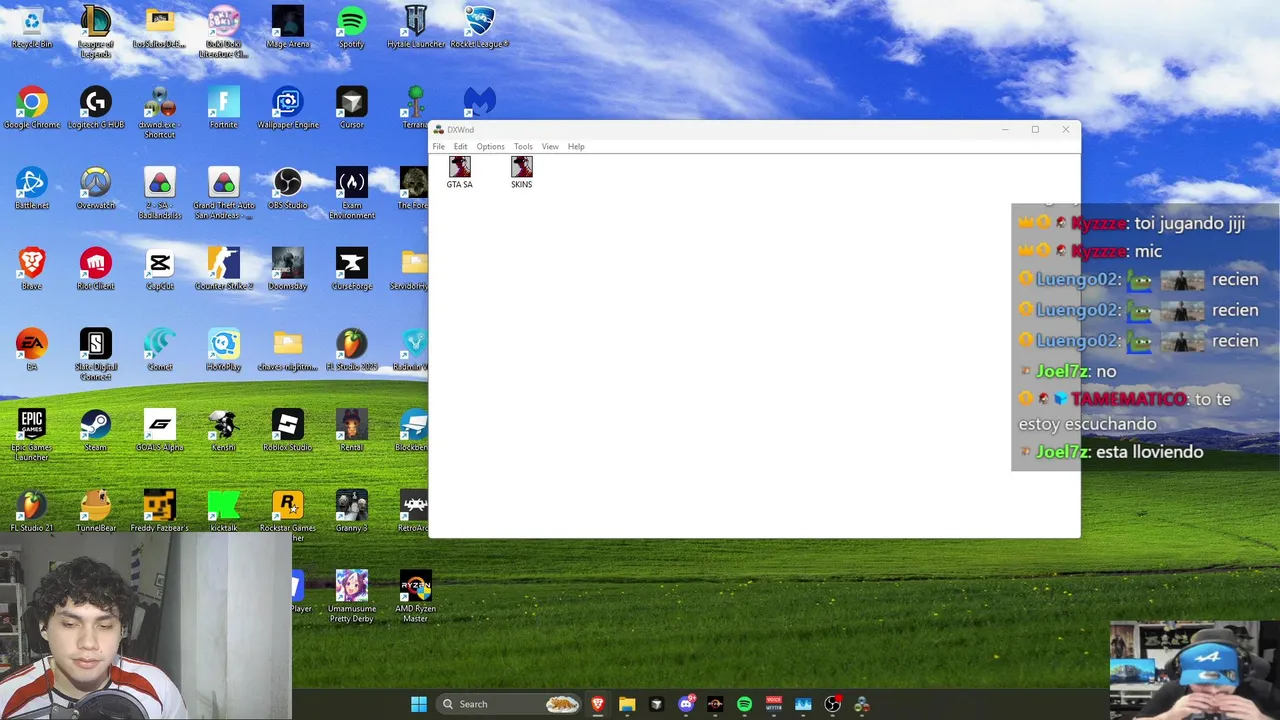This screenshot has width=1280, height=720.
Task: Select the Slate Digital Connect desktop icon
Action: click(x=96, y=354)
